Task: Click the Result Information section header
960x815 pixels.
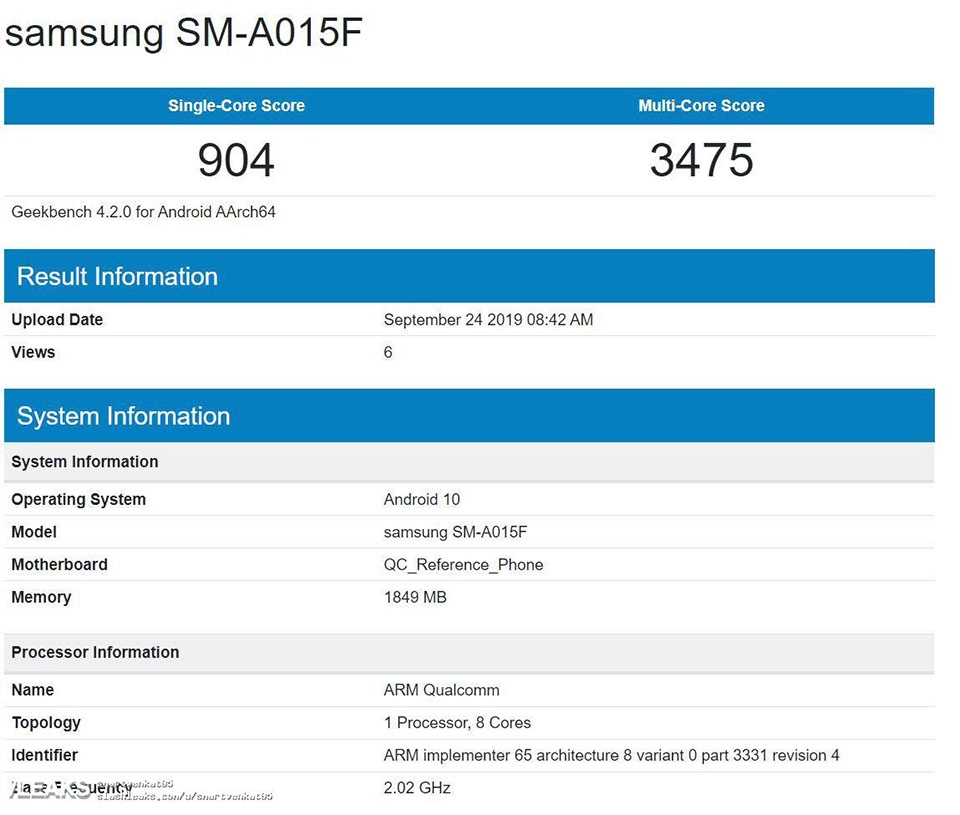Action: click(x=469, y=276)
